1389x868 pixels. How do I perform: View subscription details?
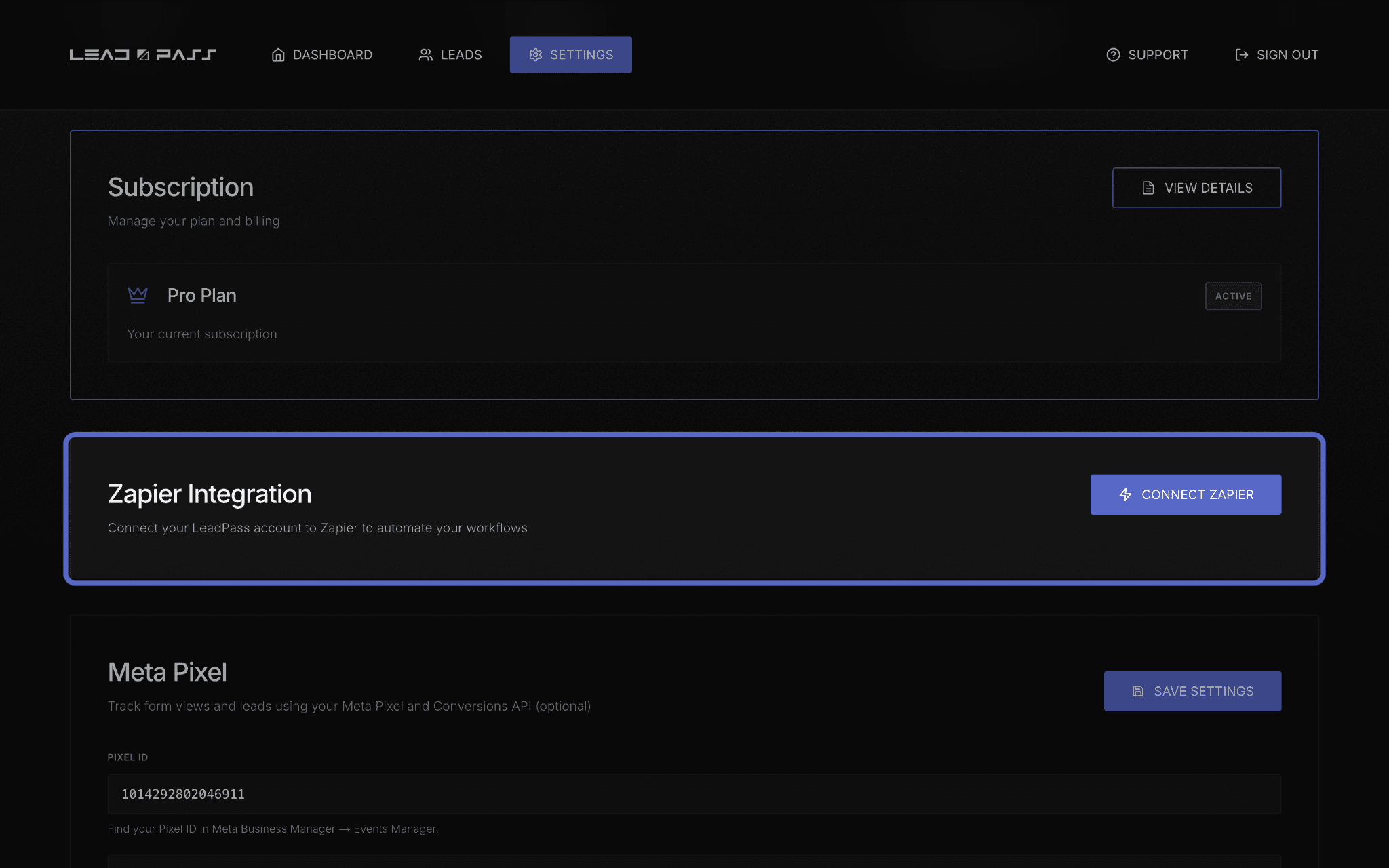[1196, 188]
